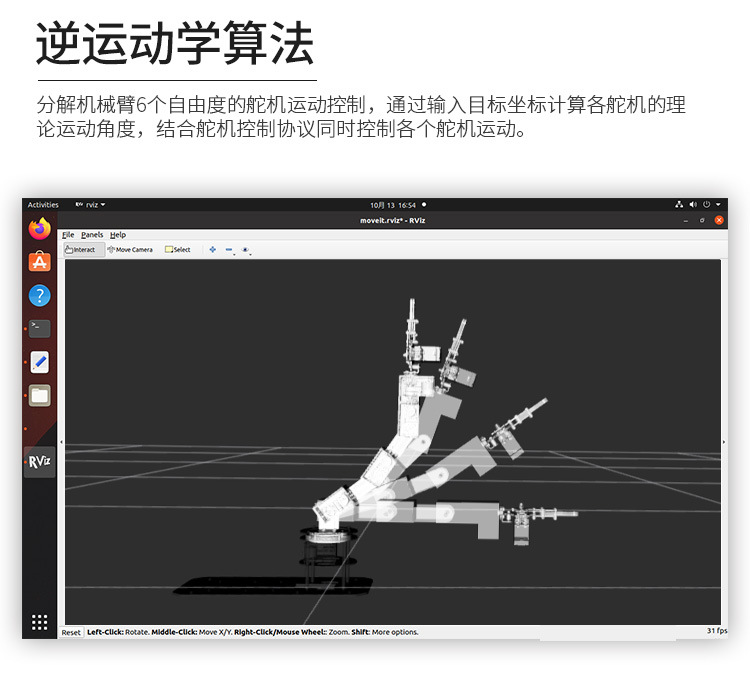Click the volume speaker icon
The width and height of the screenshot is (750, 685).
tap(693, 205)
